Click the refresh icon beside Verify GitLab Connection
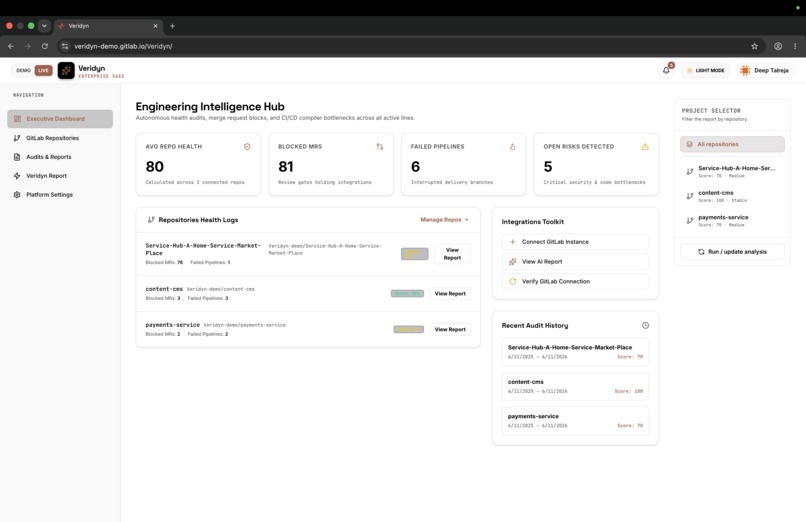Viewport: 806px width, 522px height. click(x=512, y=282)
